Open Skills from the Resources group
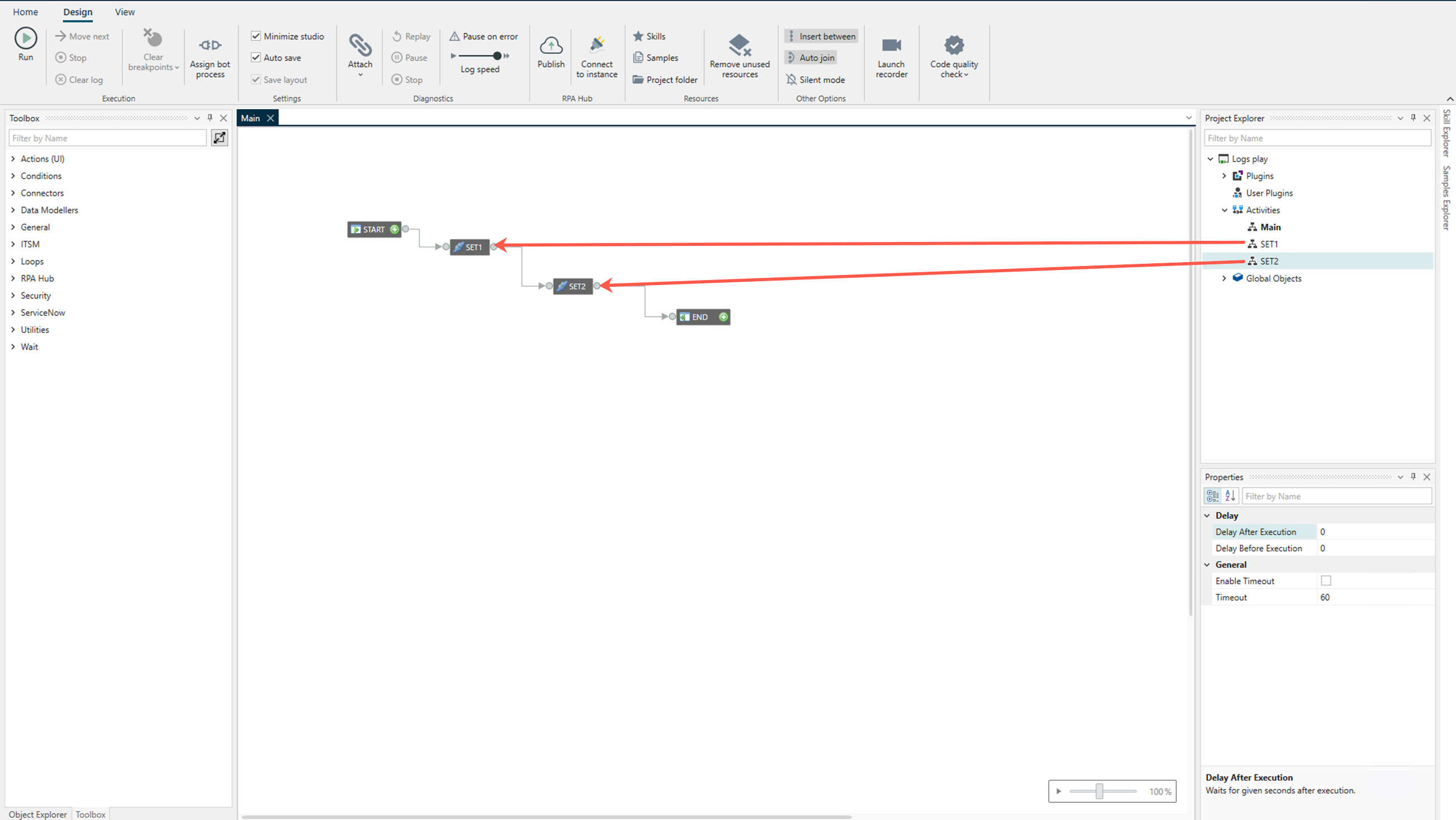 coord(649,36)
